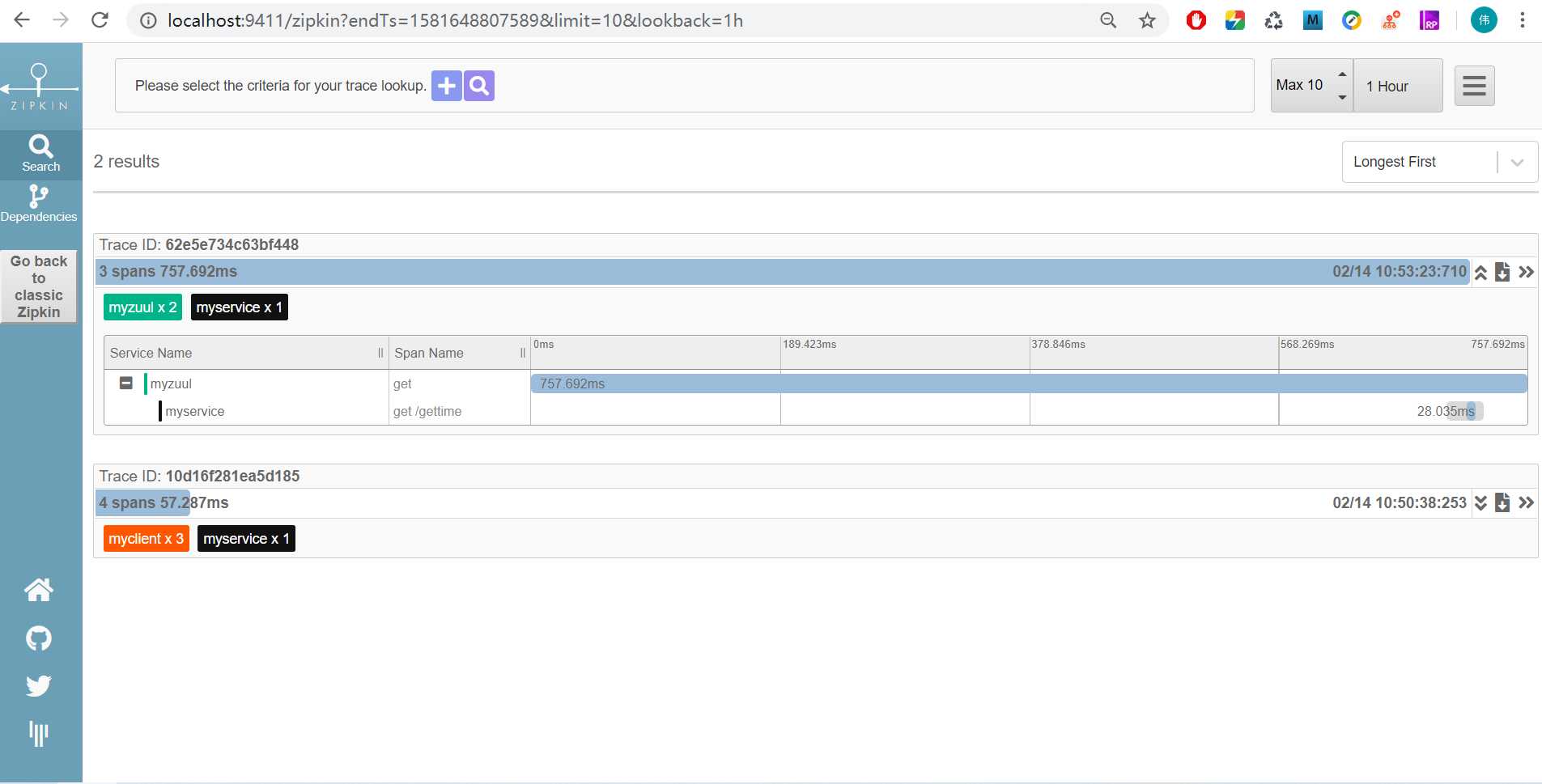
Task: Click the 757.692ms span duration bar
Action: (1029, 384)
